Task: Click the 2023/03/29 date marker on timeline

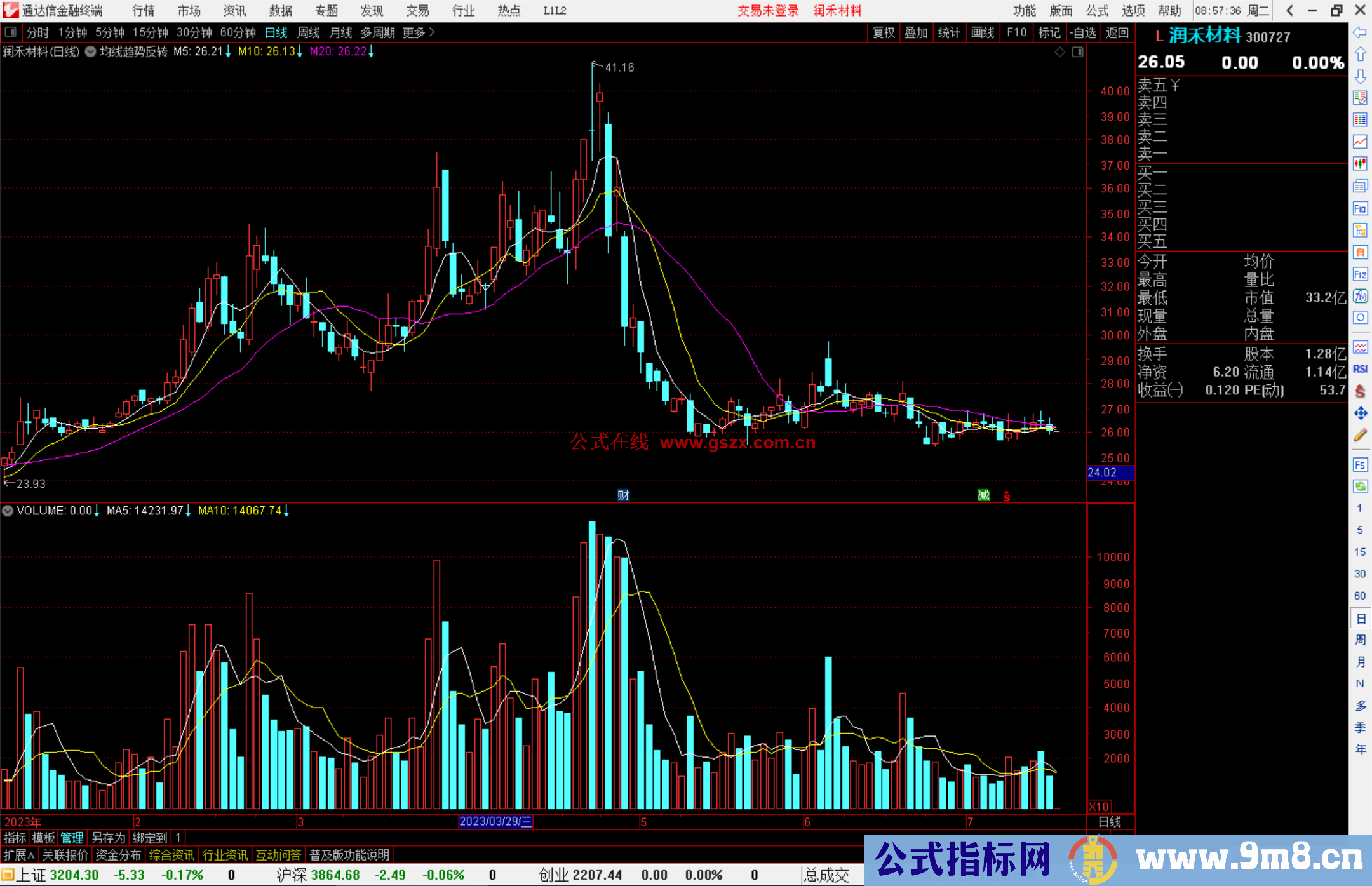Action: 495,821
